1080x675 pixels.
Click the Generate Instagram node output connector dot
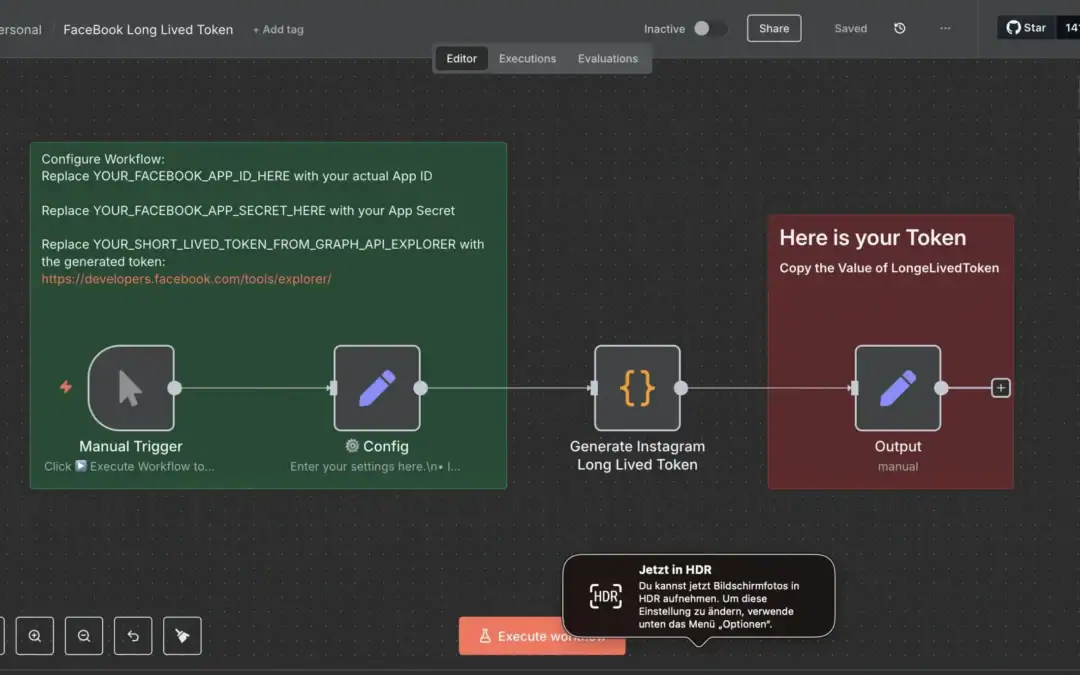coord(681,388)
